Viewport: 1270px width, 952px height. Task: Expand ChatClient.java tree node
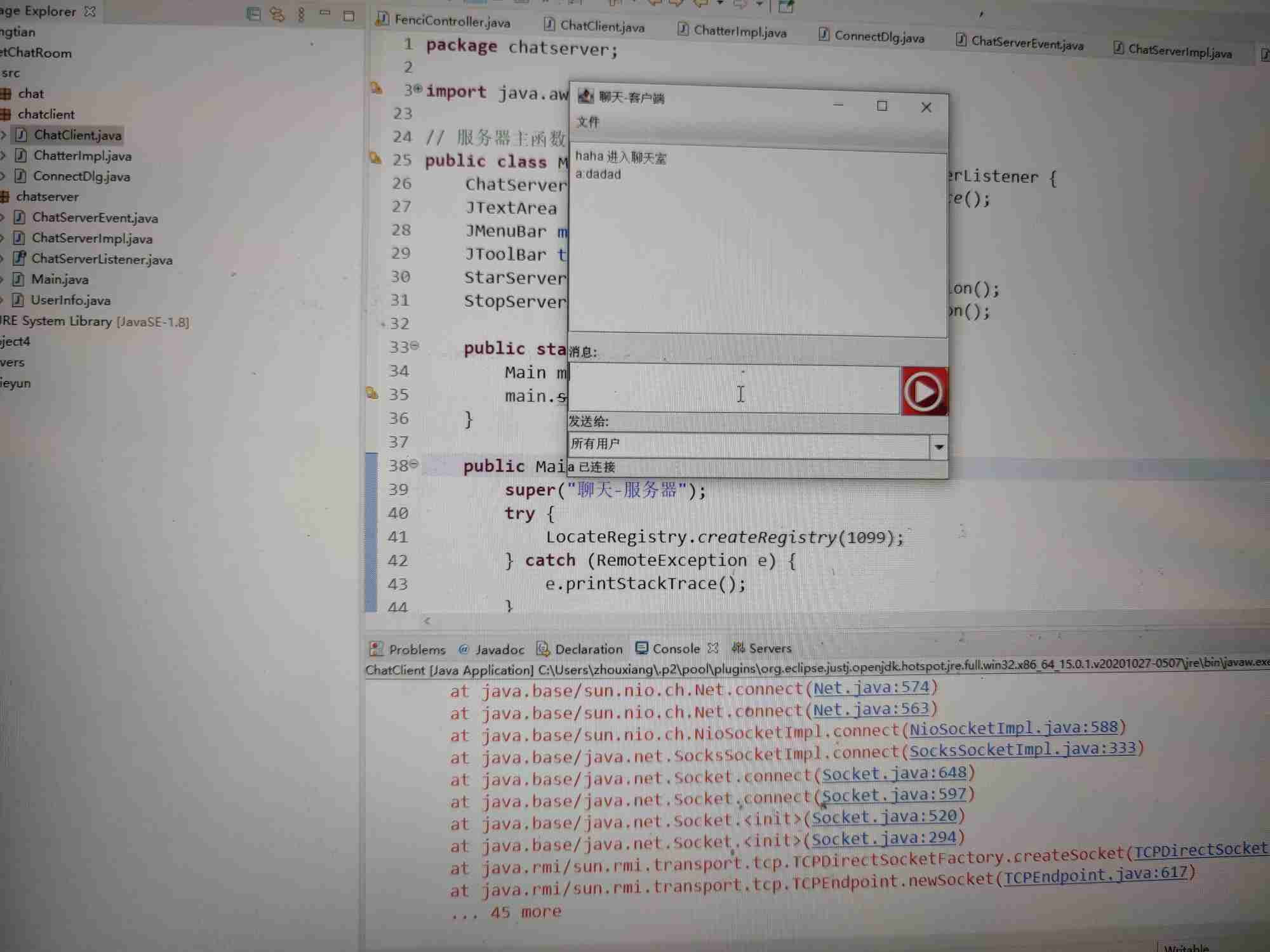coord(4,135)
